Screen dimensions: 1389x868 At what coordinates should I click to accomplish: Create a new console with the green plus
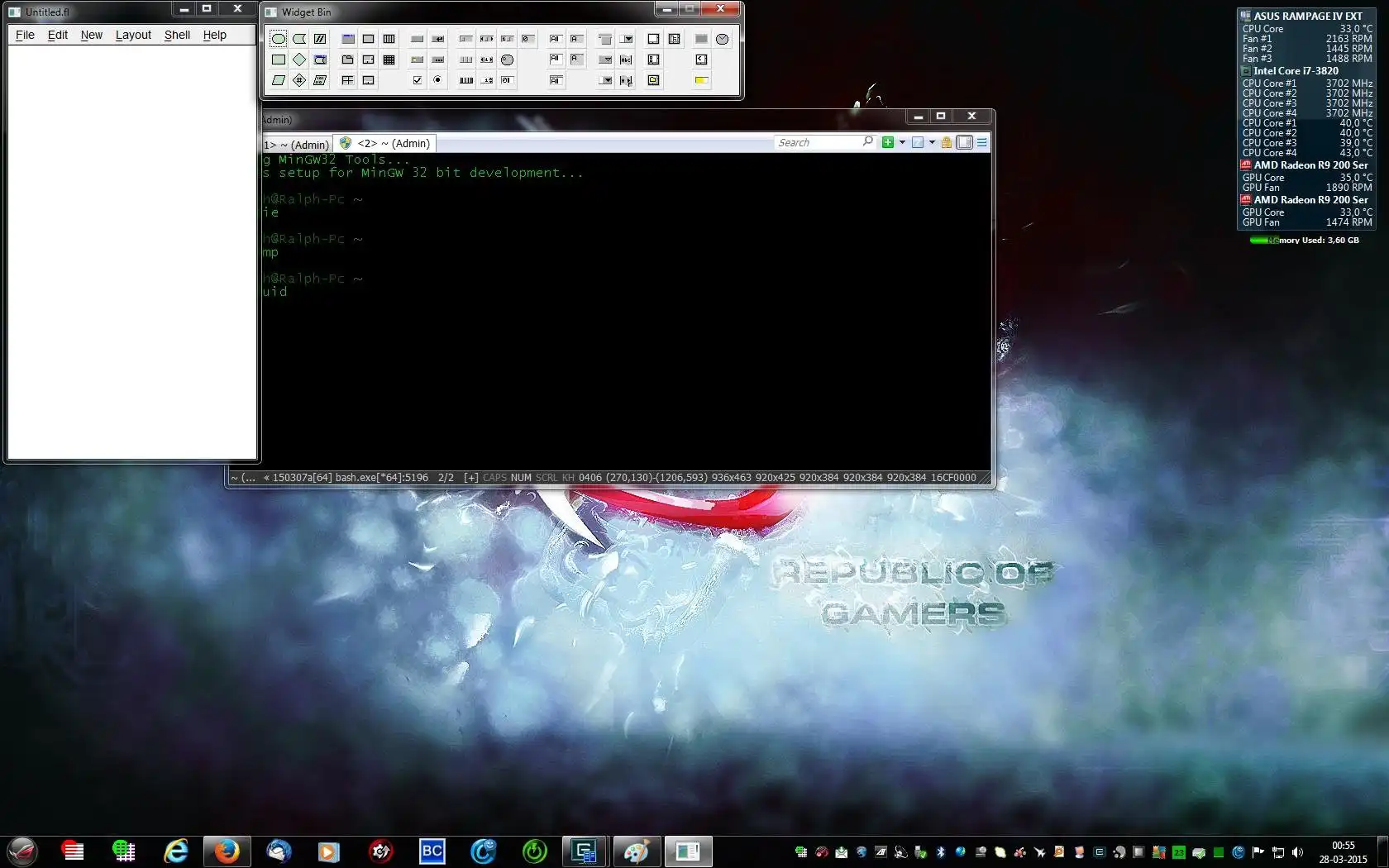coord(888,142)
